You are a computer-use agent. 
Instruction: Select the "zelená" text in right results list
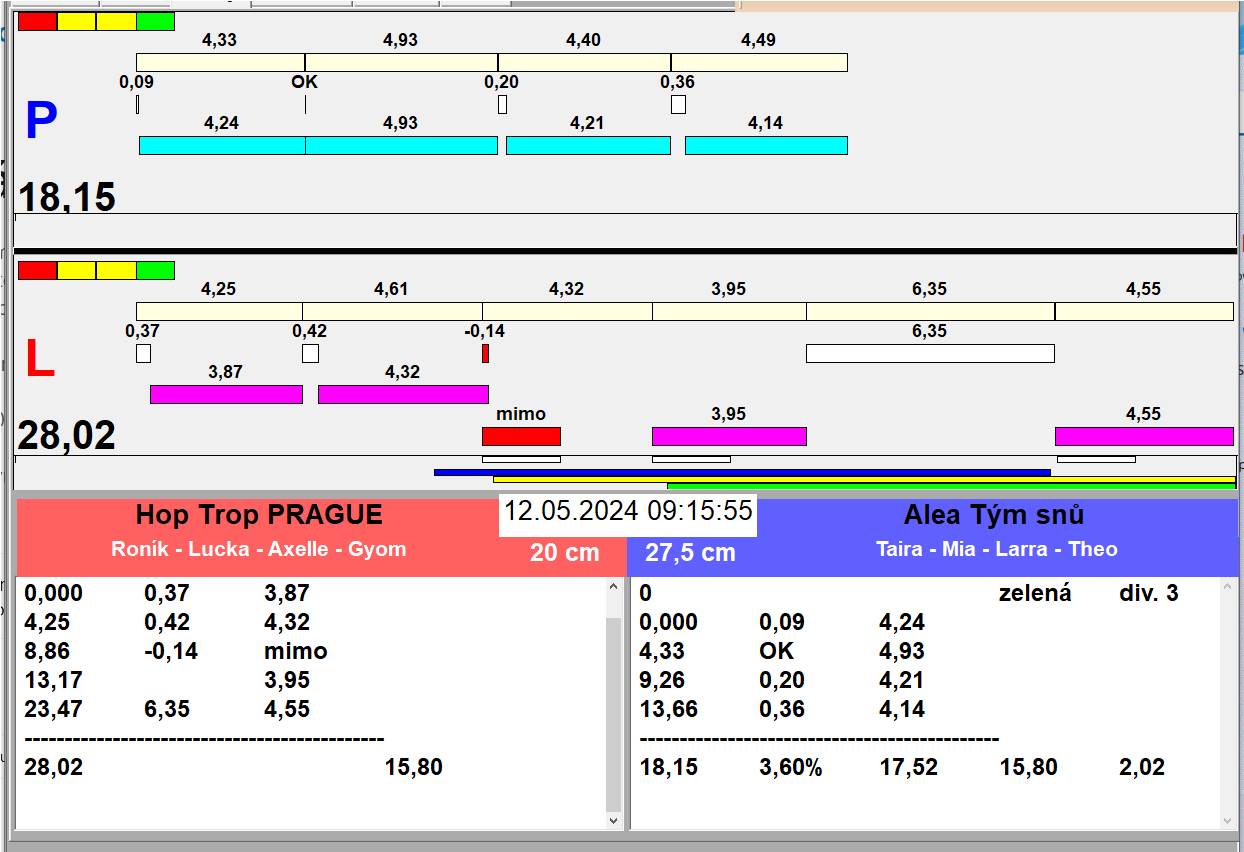(1034, 593)
